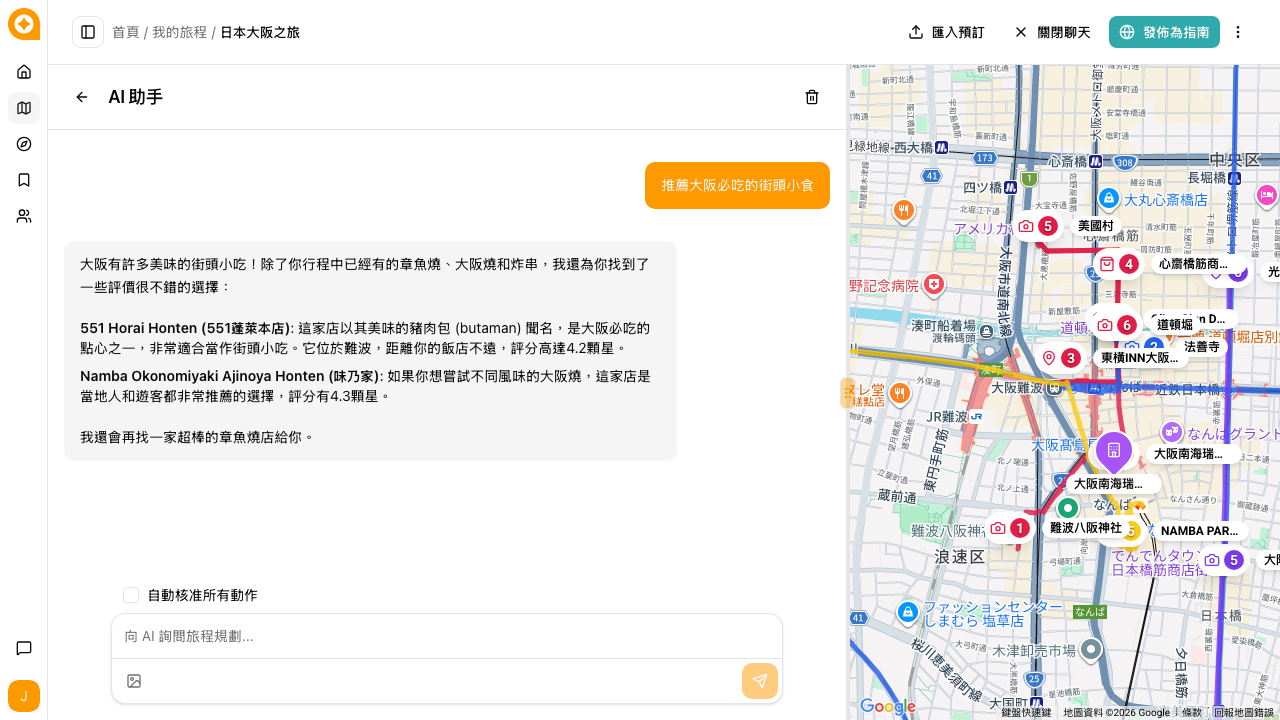The image size is (1280, 720).
Task: Open saved items bookmark icon
Action: click(24, 180)
